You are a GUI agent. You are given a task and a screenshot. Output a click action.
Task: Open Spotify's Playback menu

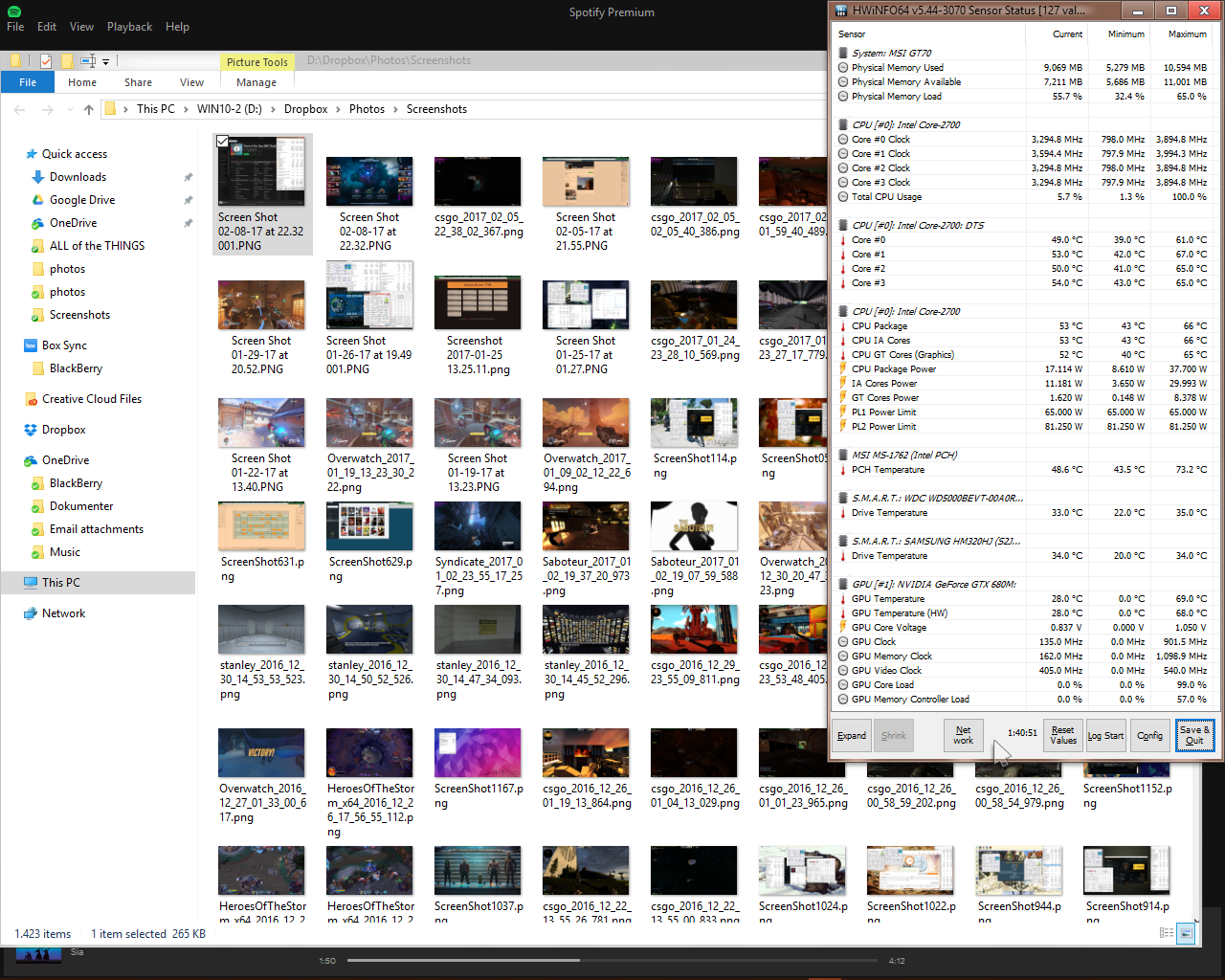(x=129, y=27)
